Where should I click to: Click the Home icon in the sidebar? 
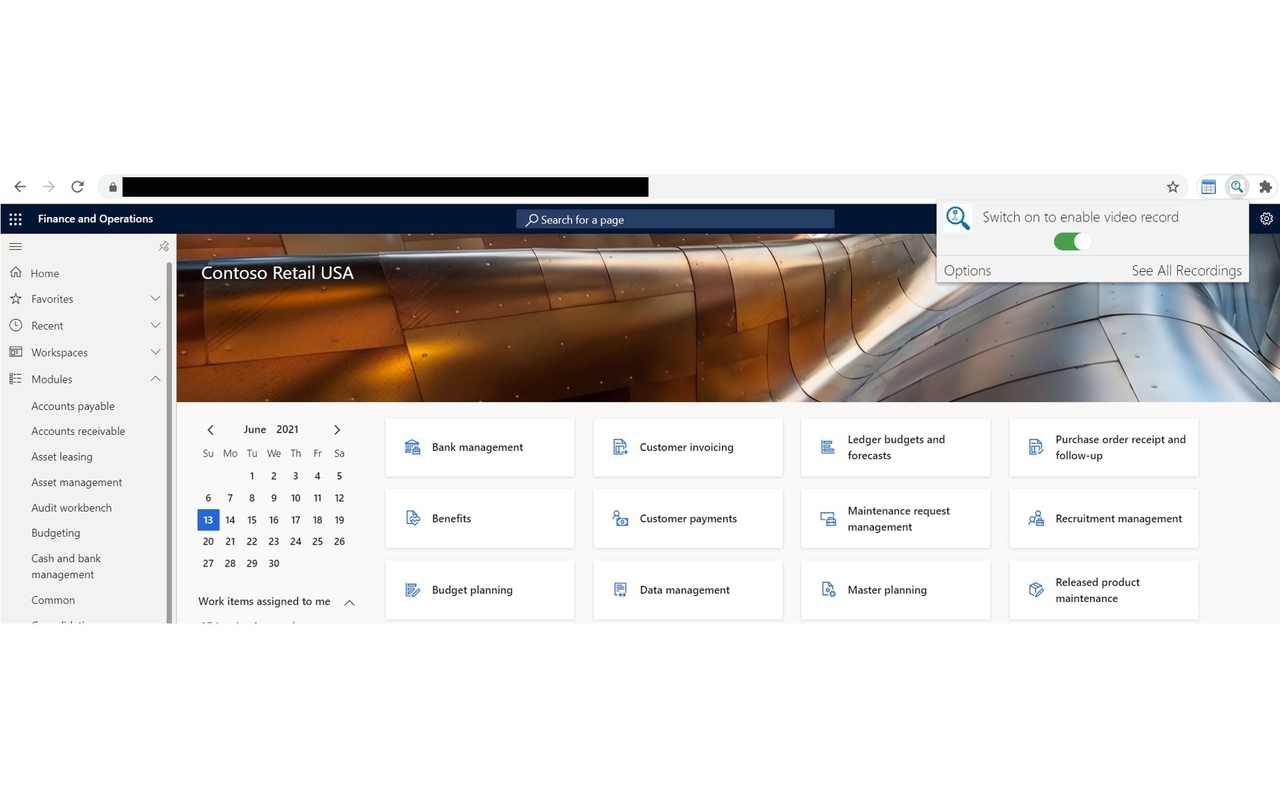point(17,272)
